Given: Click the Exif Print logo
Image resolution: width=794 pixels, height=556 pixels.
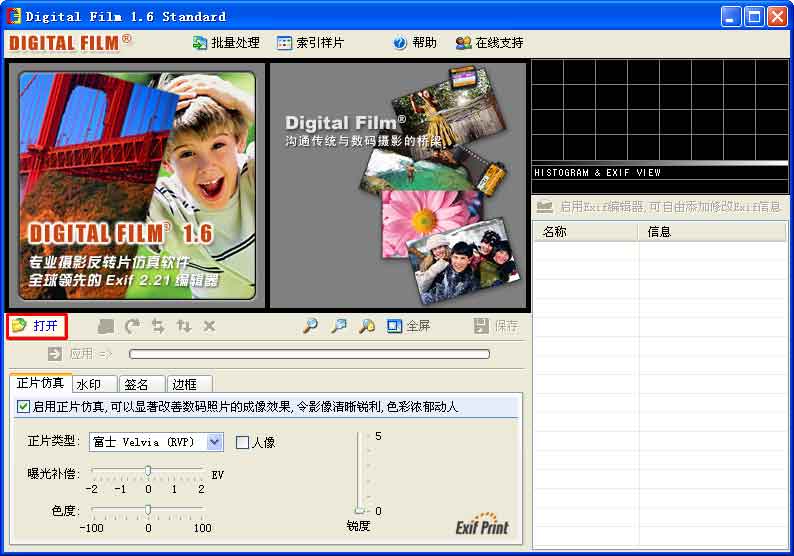Looking at the screenshot, I should 482,525.
